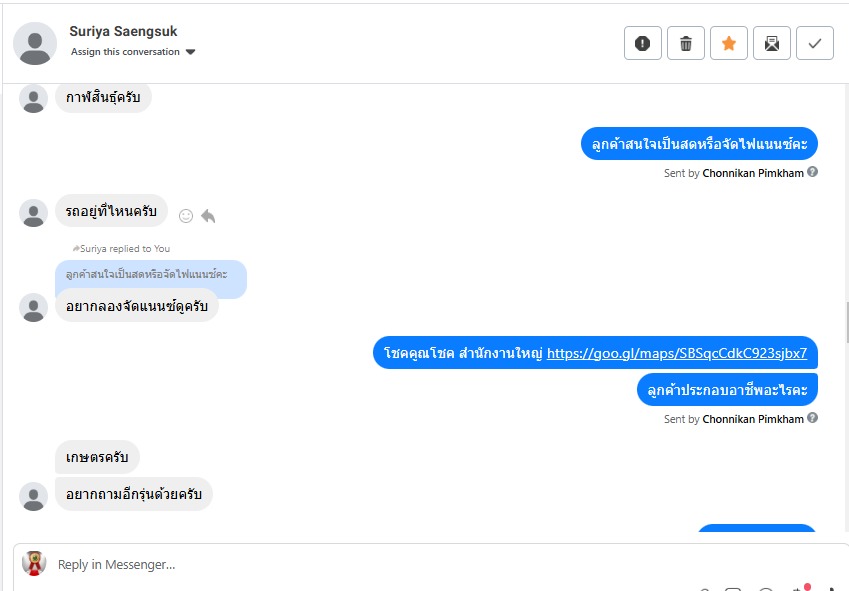Click the page avatar beside reply box
The image size is (849, 591).
coord(34,563)
